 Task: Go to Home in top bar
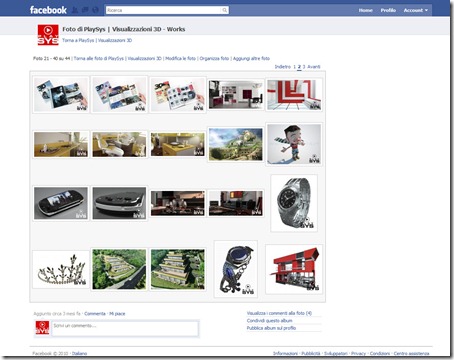pos(365,10)
